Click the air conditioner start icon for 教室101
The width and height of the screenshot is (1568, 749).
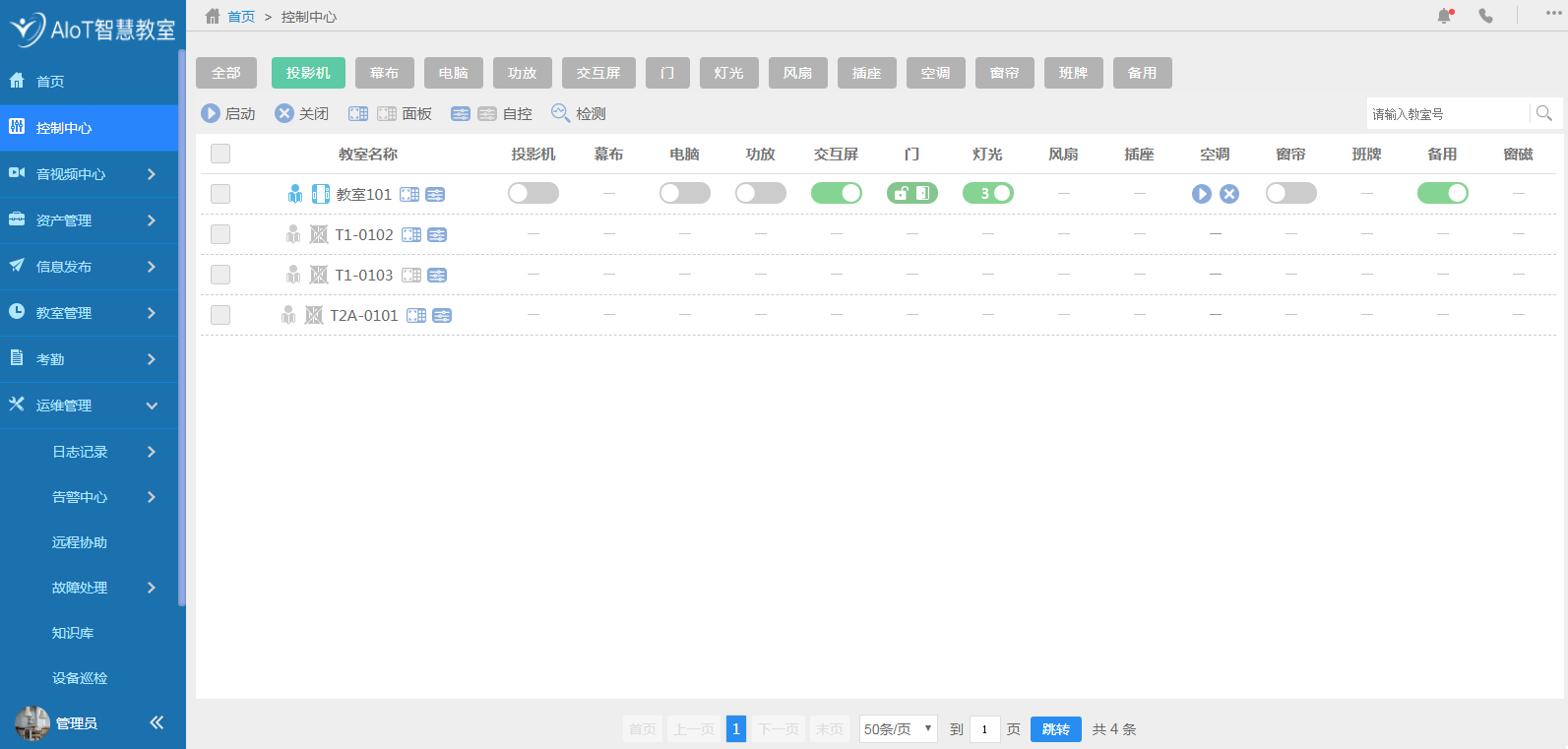click(1201, 194)
